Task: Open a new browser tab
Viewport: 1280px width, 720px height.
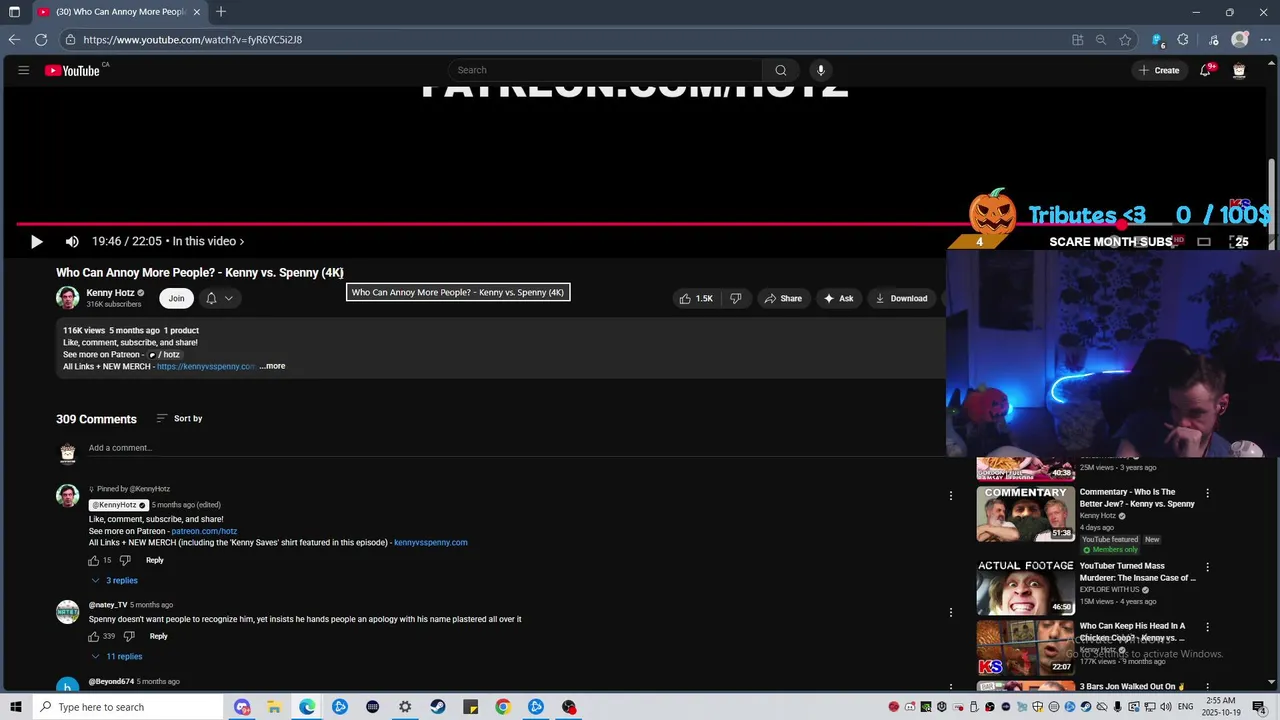Action: click(x=221, y=12)
